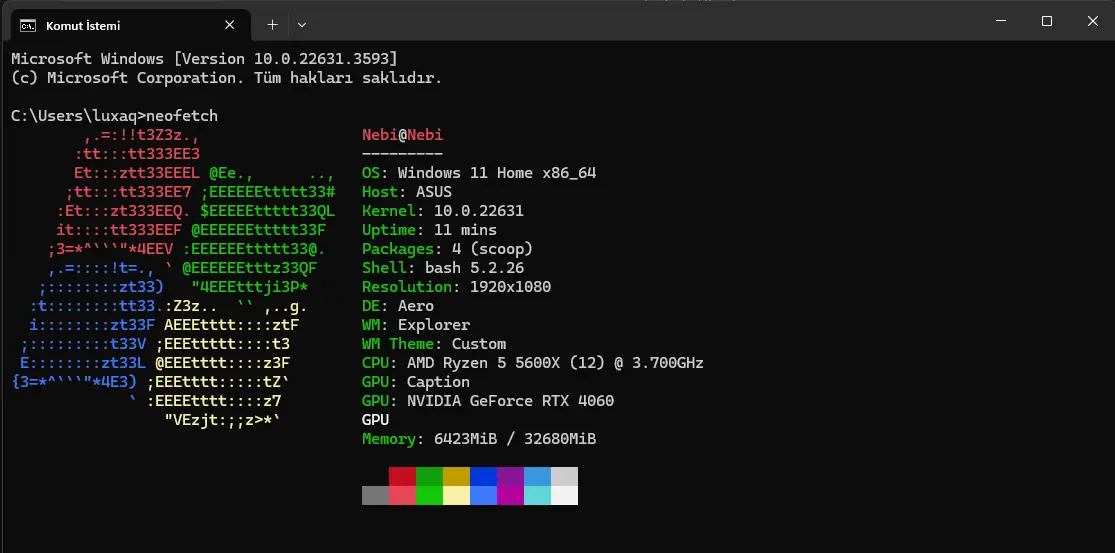Expand the new tab profile dropdown
This screenshot has height=553, width=1115.
point(302,25)
